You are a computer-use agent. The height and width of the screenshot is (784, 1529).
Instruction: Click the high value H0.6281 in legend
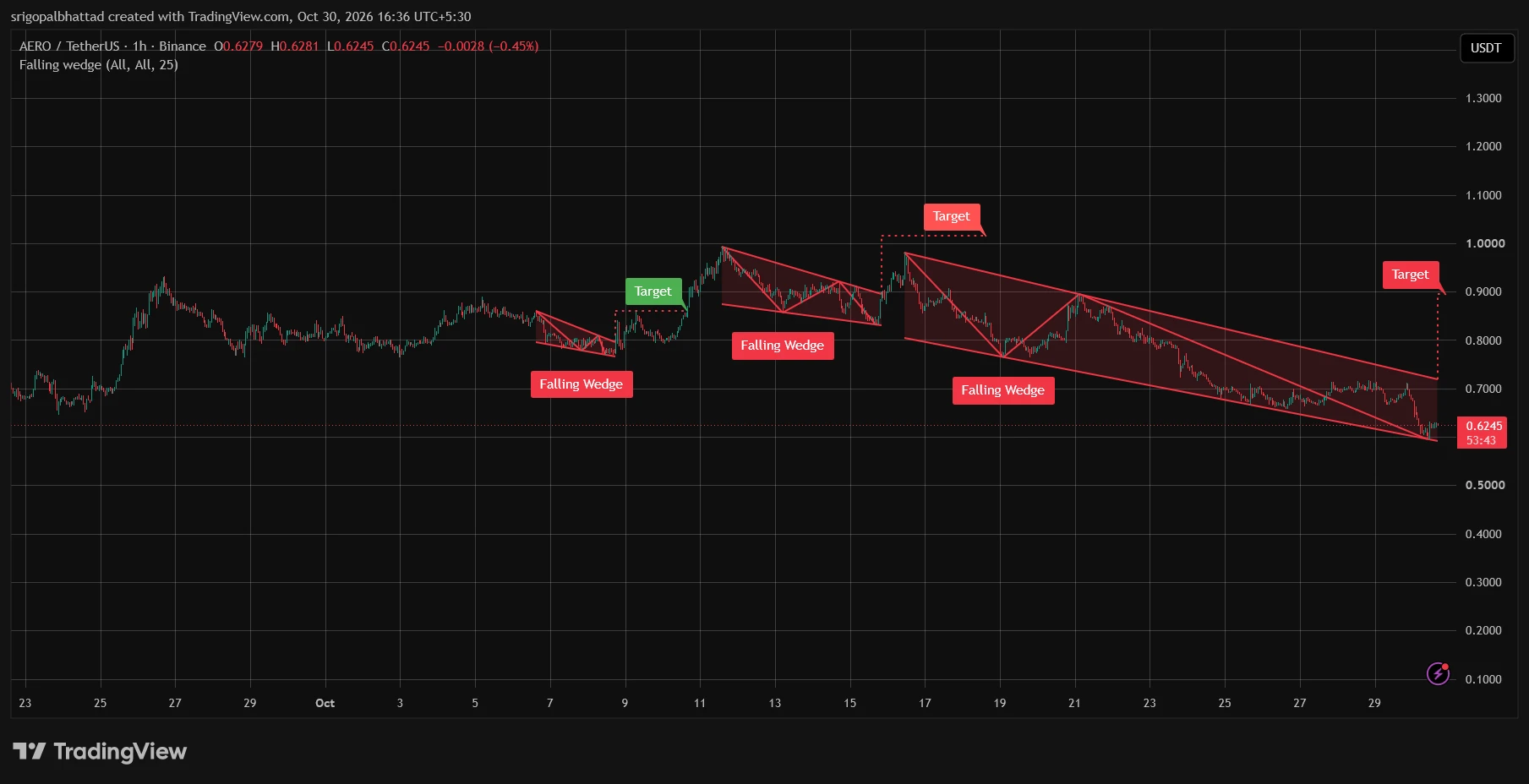coord(295,46)
